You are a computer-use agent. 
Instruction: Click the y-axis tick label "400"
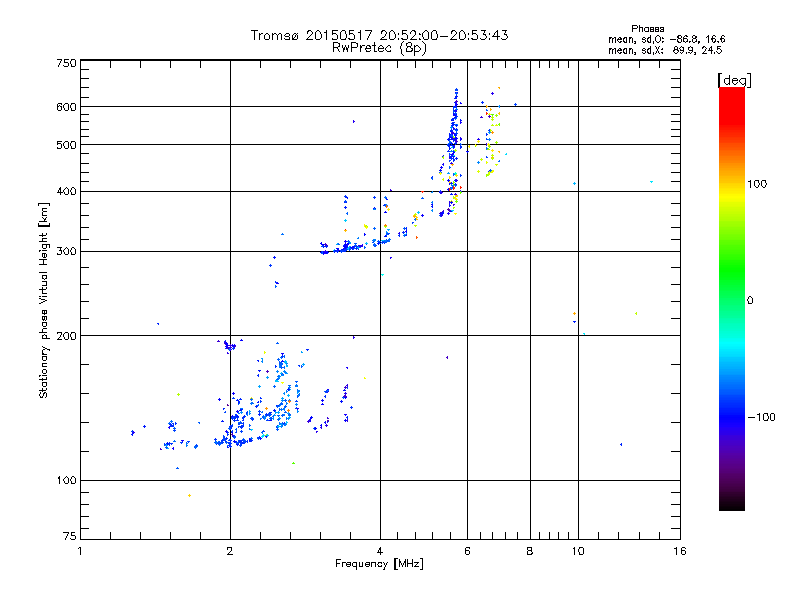click(x=66, y=192)
